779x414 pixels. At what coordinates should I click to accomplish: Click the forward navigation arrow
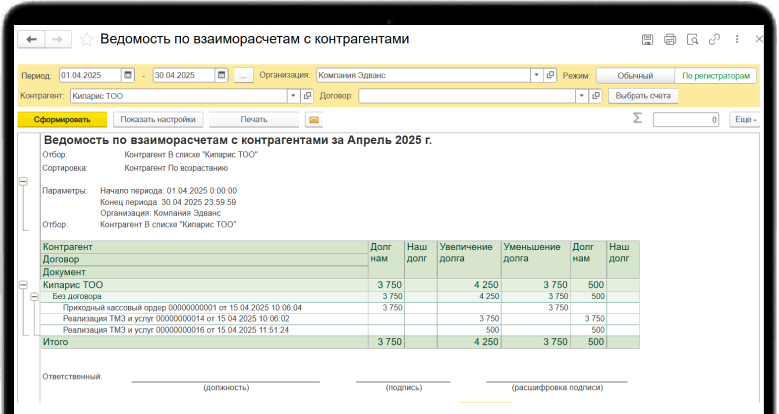(x=59, y=39)
